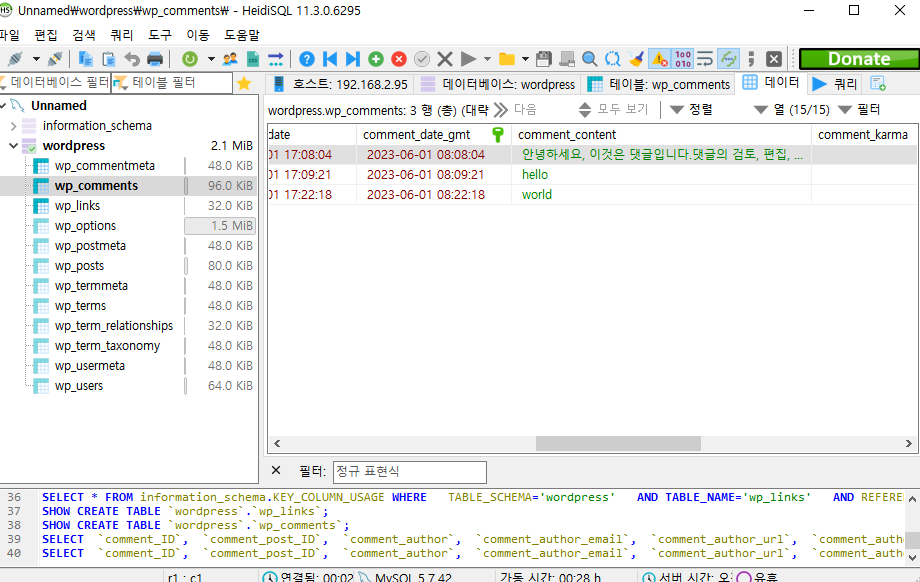Open the 열 (15/15) columns dropdown
This screenshot has height=582, width=920.
pyautogui.click(x=792, y=109)
